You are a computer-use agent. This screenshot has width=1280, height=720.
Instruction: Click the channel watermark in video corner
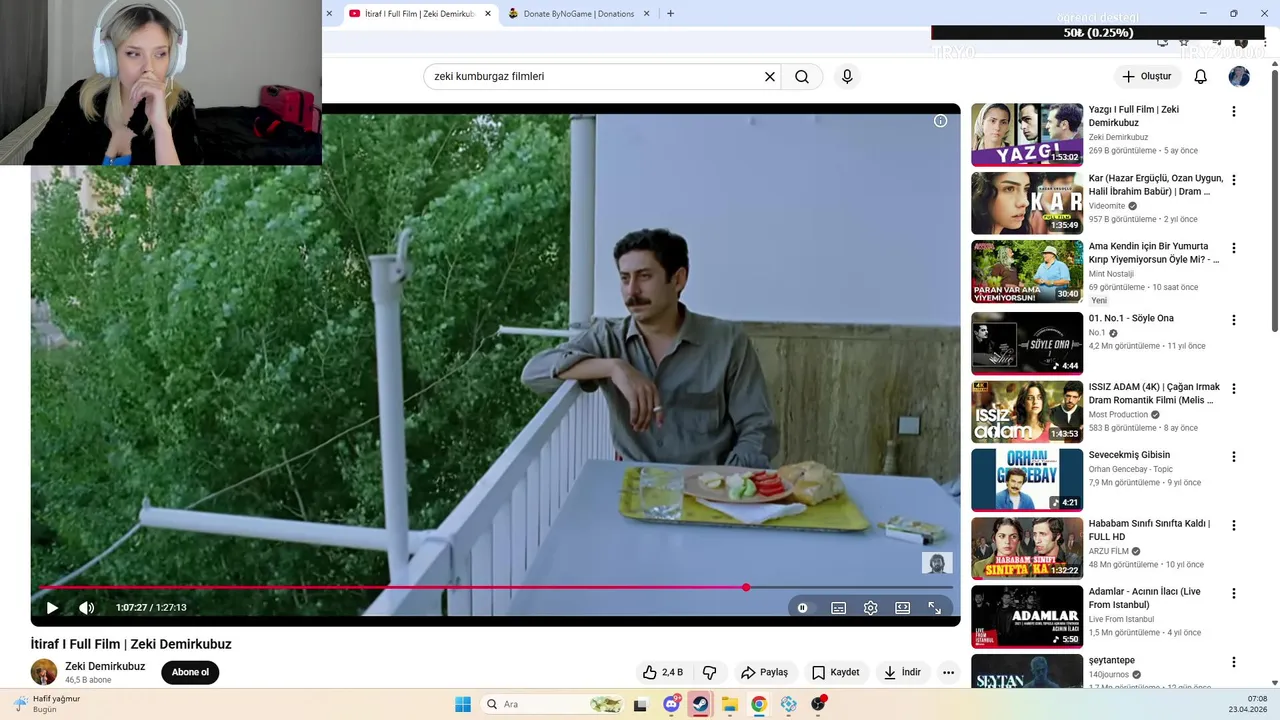tap(937, 563)
